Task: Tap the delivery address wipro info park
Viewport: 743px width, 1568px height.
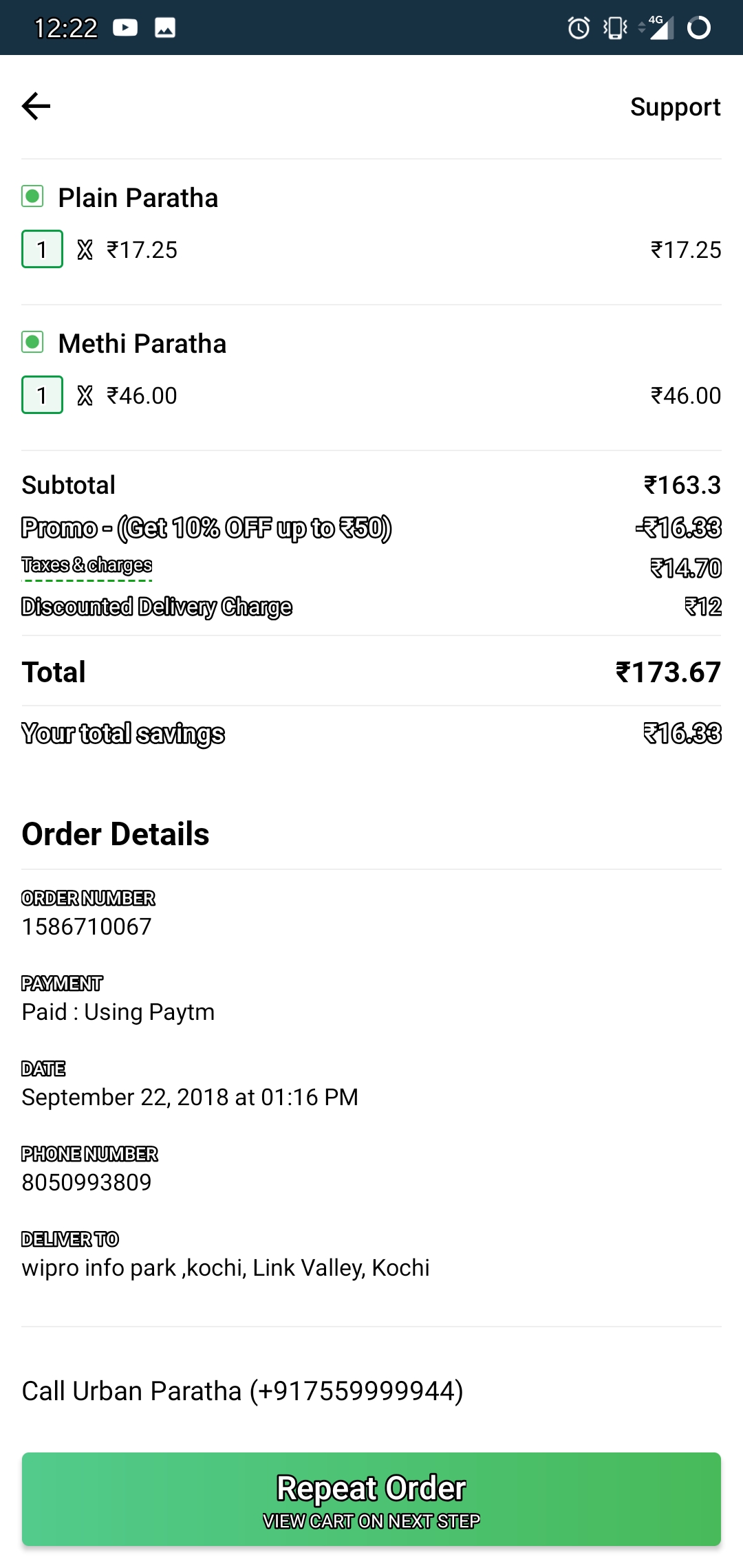Action: pos(226,1267)
